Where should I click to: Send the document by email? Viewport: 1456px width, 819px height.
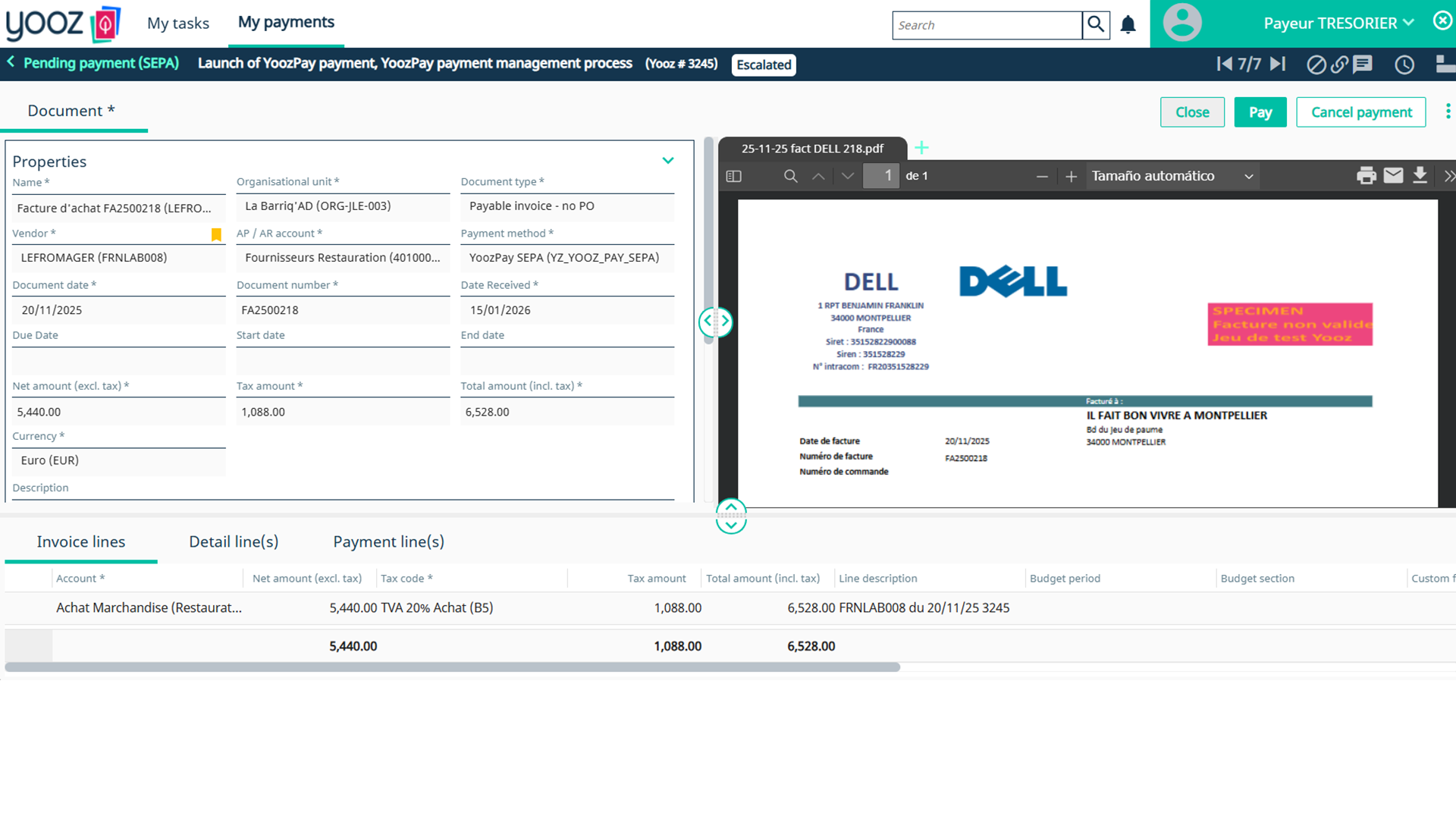tap(1394, 176)
